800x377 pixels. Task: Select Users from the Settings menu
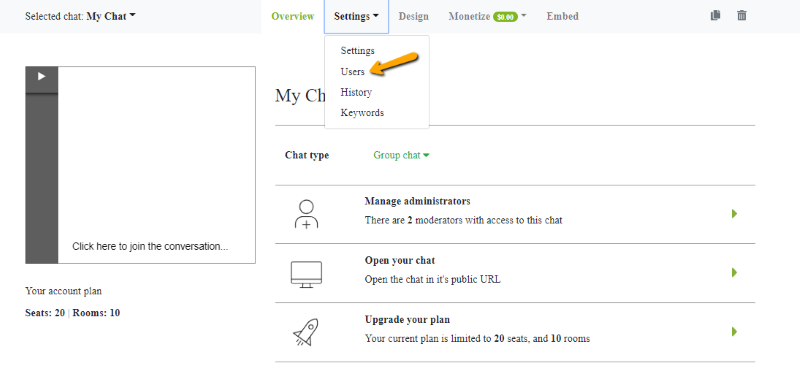pos(353,71)
